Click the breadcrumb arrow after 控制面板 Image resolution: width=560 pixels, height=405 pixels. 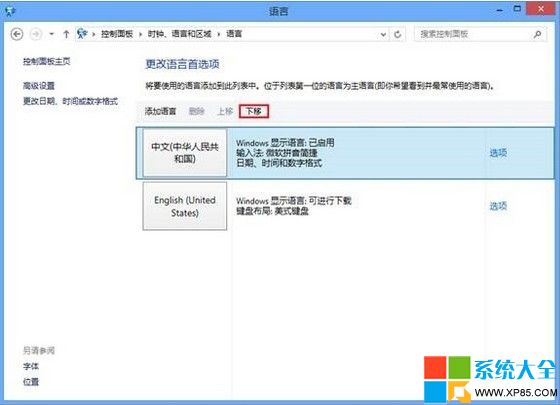140,34
